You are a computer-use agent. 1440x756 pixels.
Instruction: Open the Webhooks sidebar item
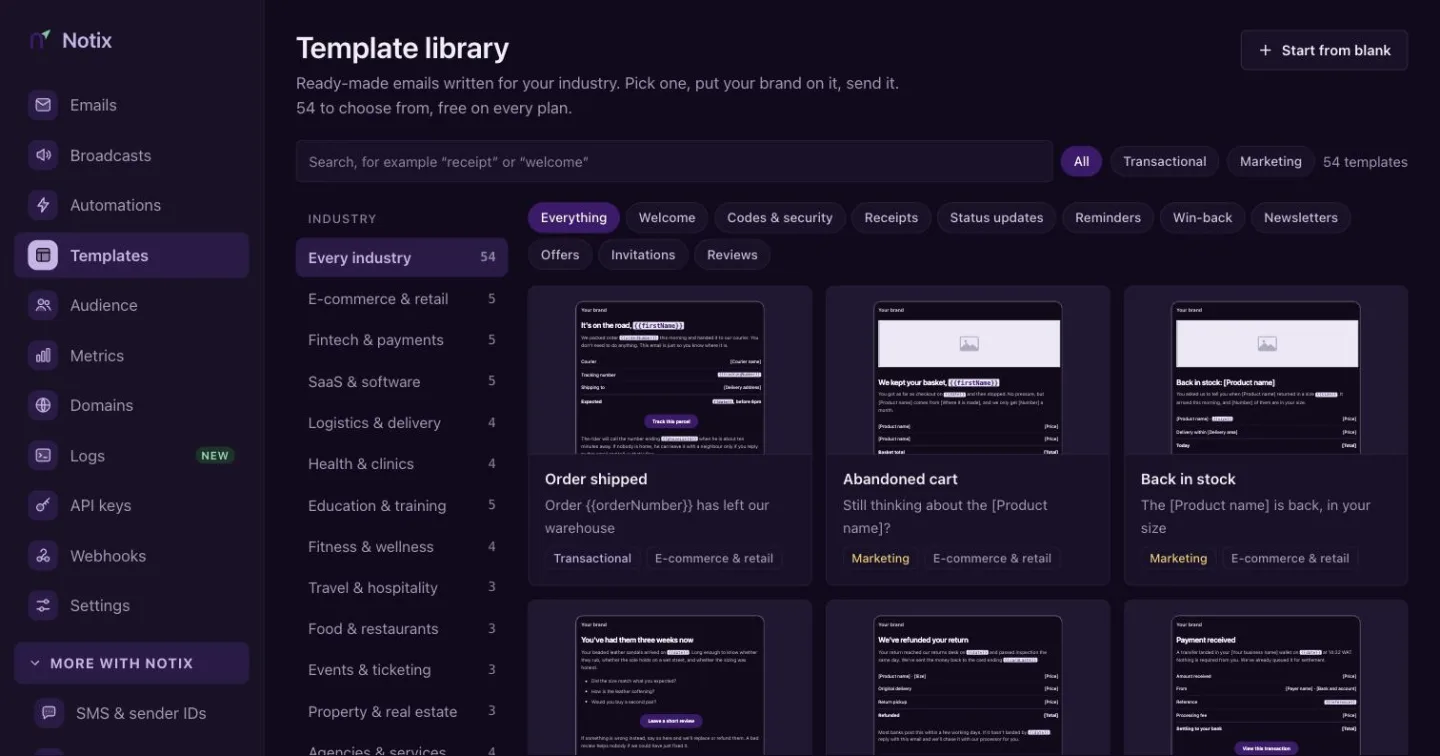tap(131, 555)
